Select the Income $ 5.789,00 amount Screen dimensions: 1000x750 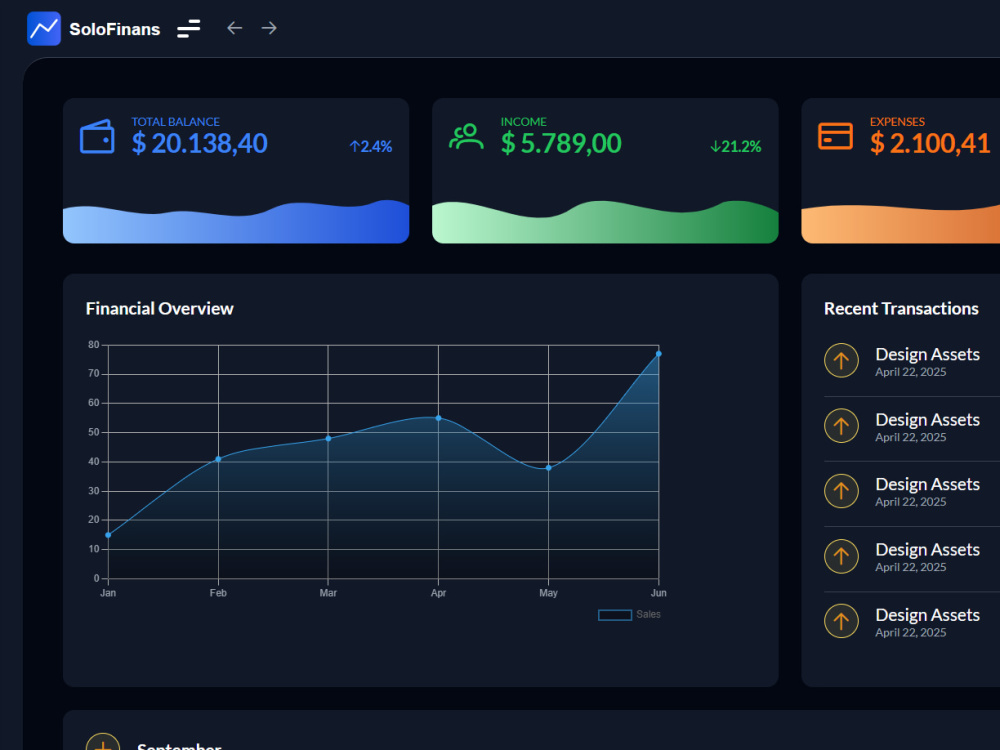pyautogui.click(x=561, y=143)
